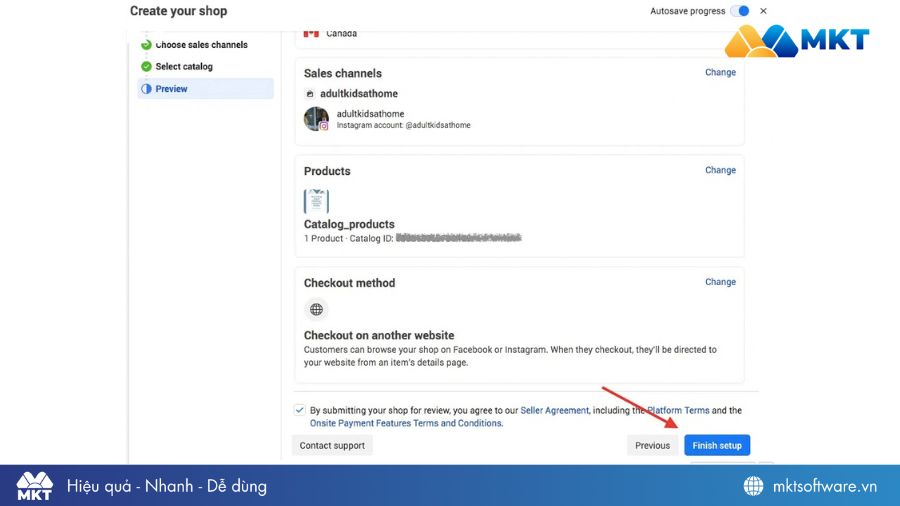
Task: Change the Products section
Action: click(720, 170)
